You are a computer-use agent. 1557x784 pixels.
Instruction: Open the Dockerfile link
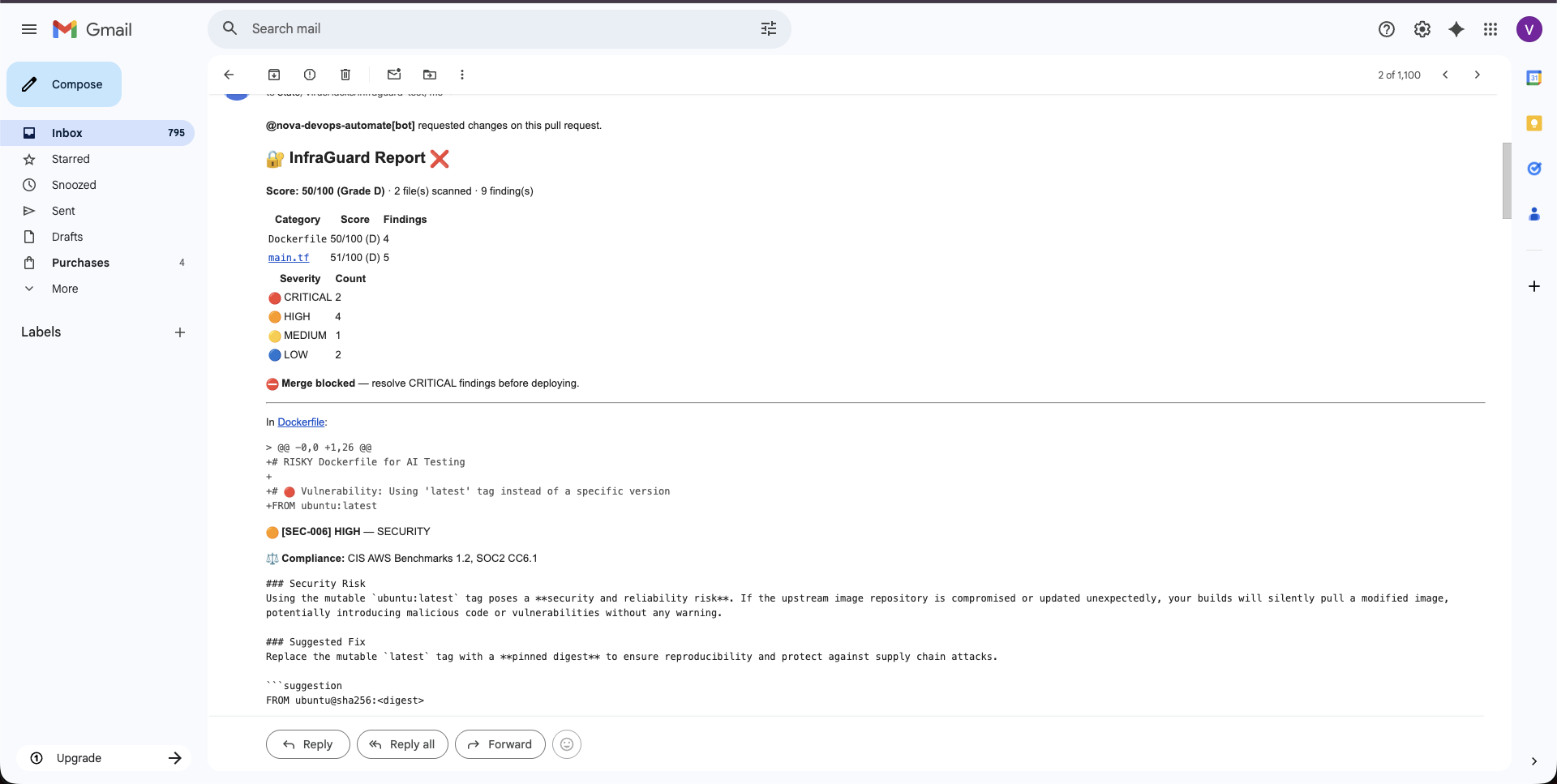(x=301, y=422)
